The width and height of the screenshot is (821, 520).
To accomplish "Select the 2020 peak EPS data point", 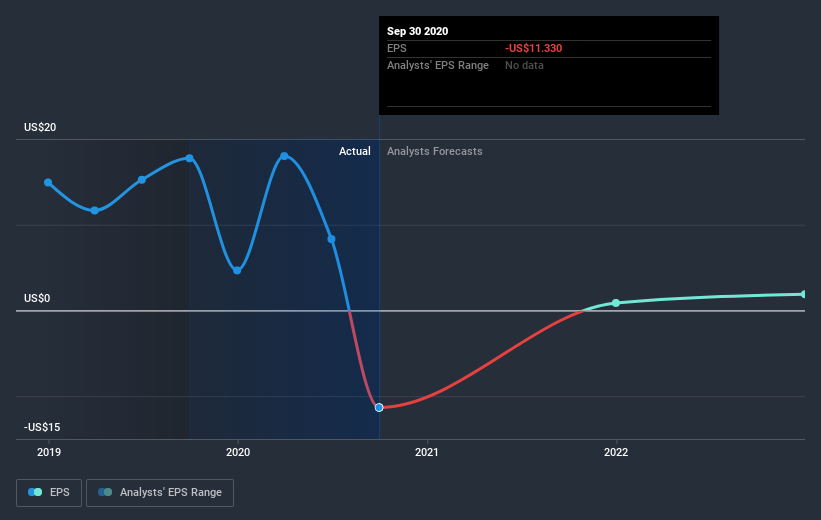I will 284,156.
